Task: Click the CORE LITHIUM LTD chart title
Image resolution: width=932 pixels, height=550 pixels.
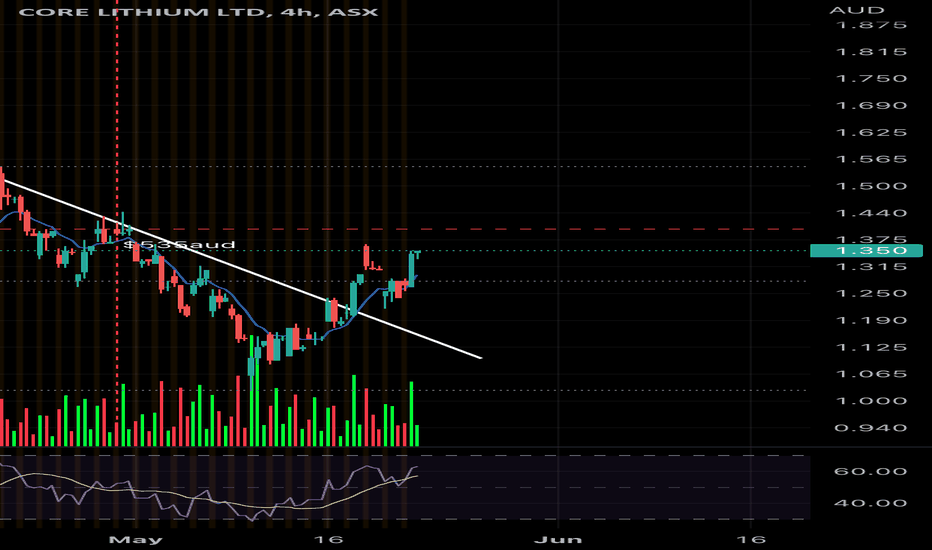Action: (x=199, y=12)
